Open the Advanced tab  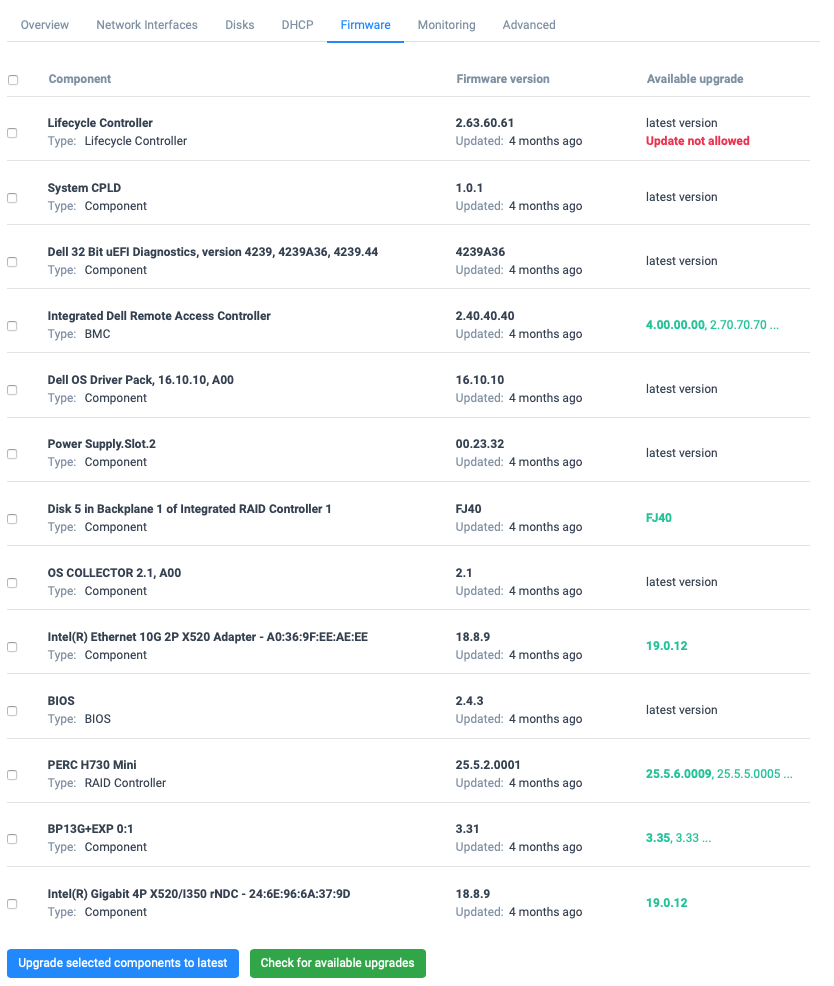point(529,25)
